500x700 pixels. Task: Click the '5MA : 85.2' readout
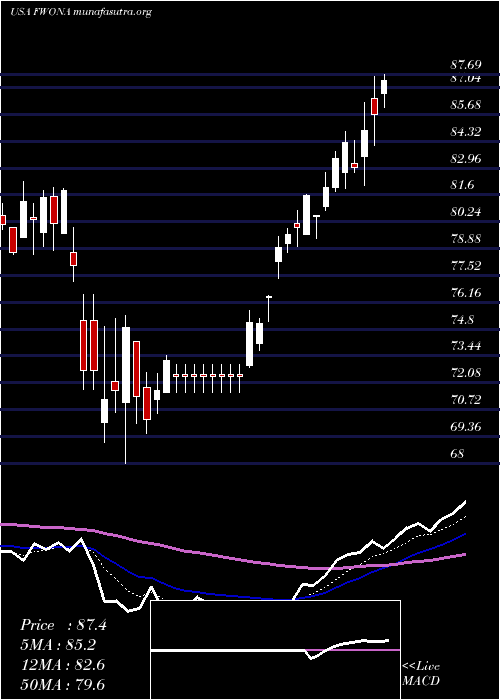(x=58, y=645)
